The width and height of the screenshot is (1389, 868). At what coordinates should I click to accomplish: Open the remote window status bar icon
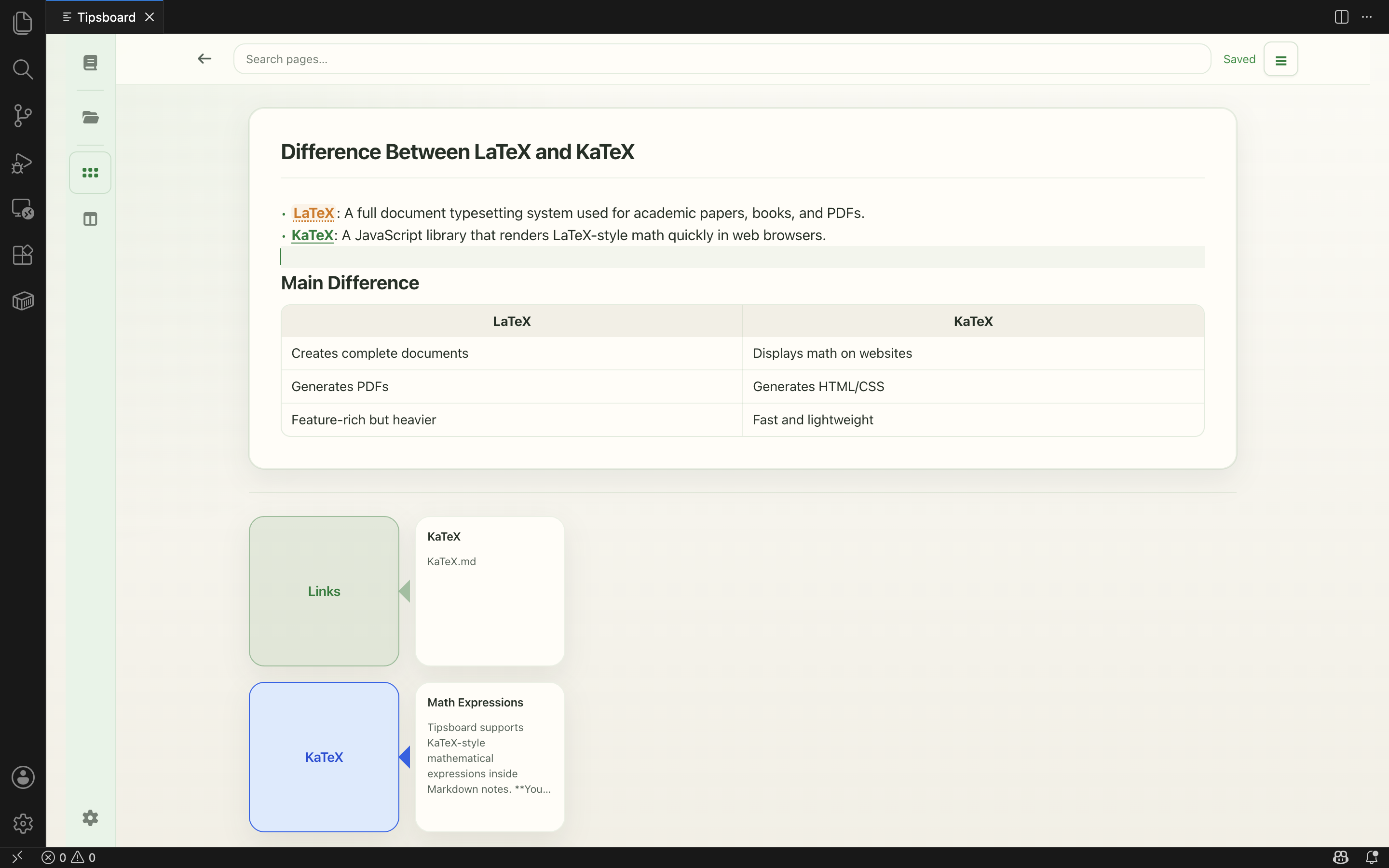click(17, 857)
